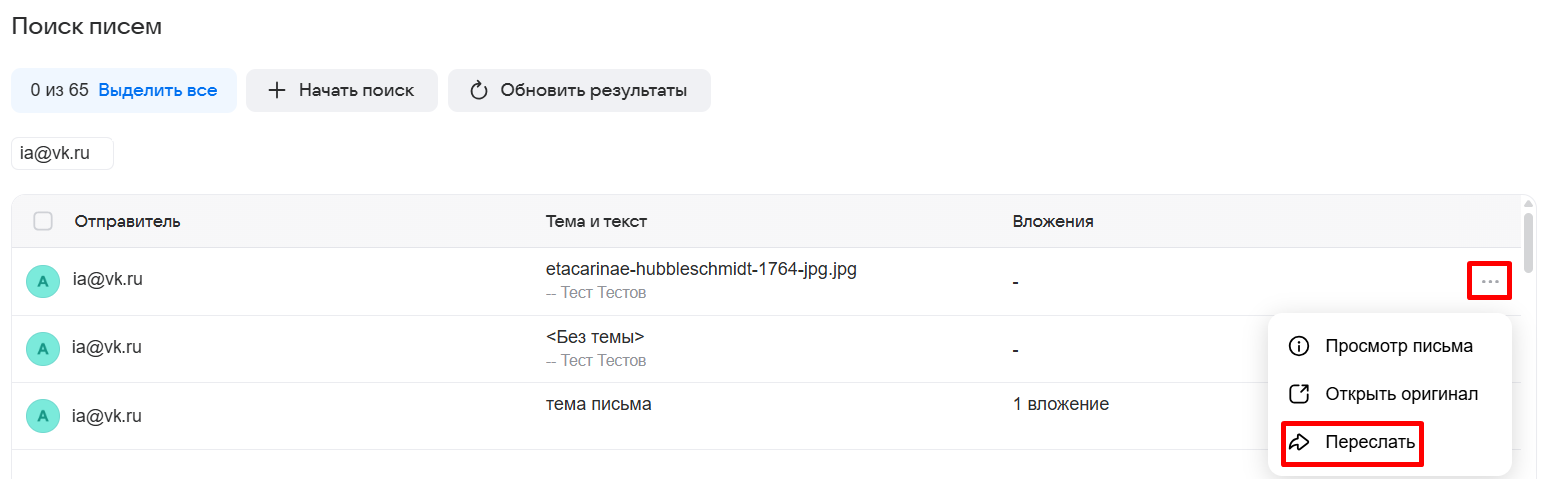
Task: Click the avatar of the first ia@vk.ru row
Action: click(x=42, y=282)
